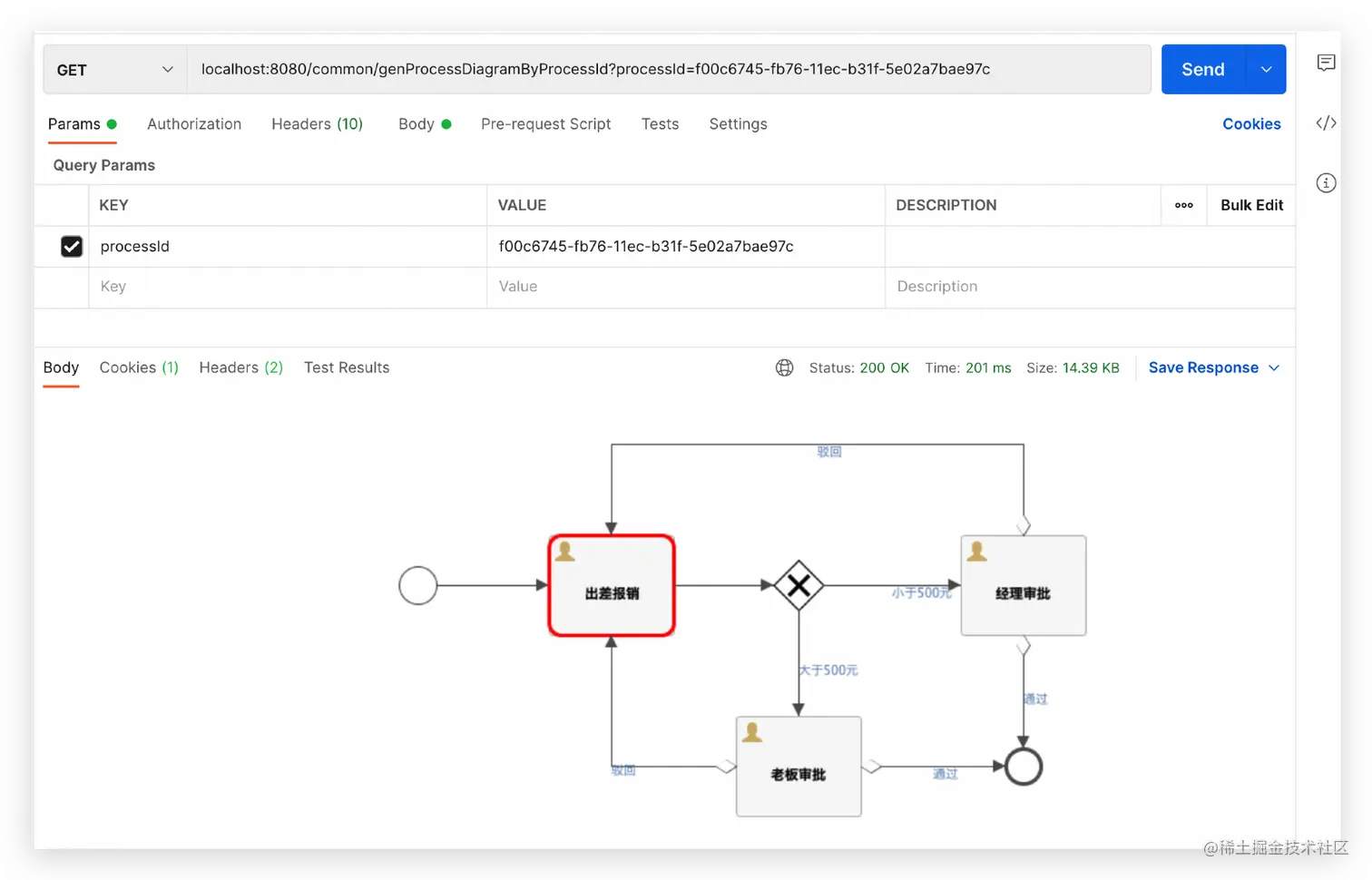Select the response Body tab
1372x880 pixels.
[61, 367]
